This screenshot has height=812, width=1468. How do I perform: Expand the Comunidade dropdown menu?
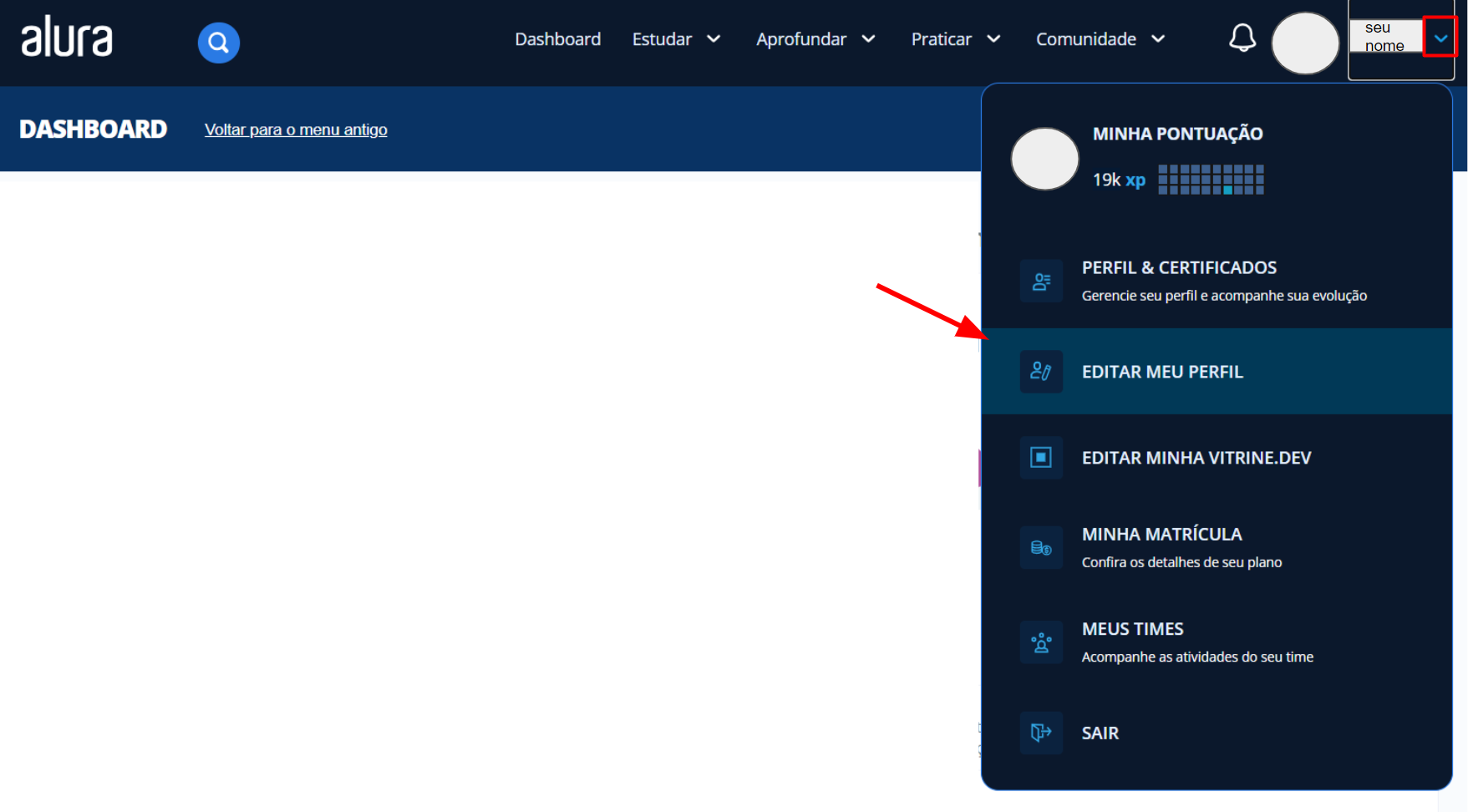1100,39
